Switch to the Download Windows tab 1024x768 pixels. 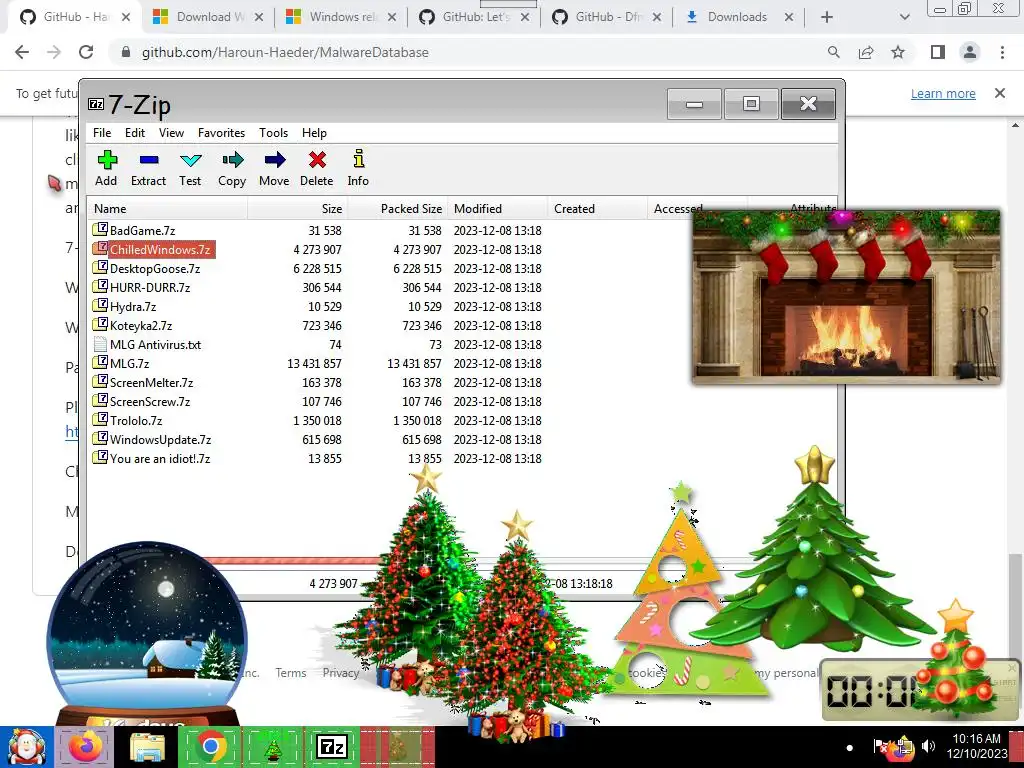[208, 17]
